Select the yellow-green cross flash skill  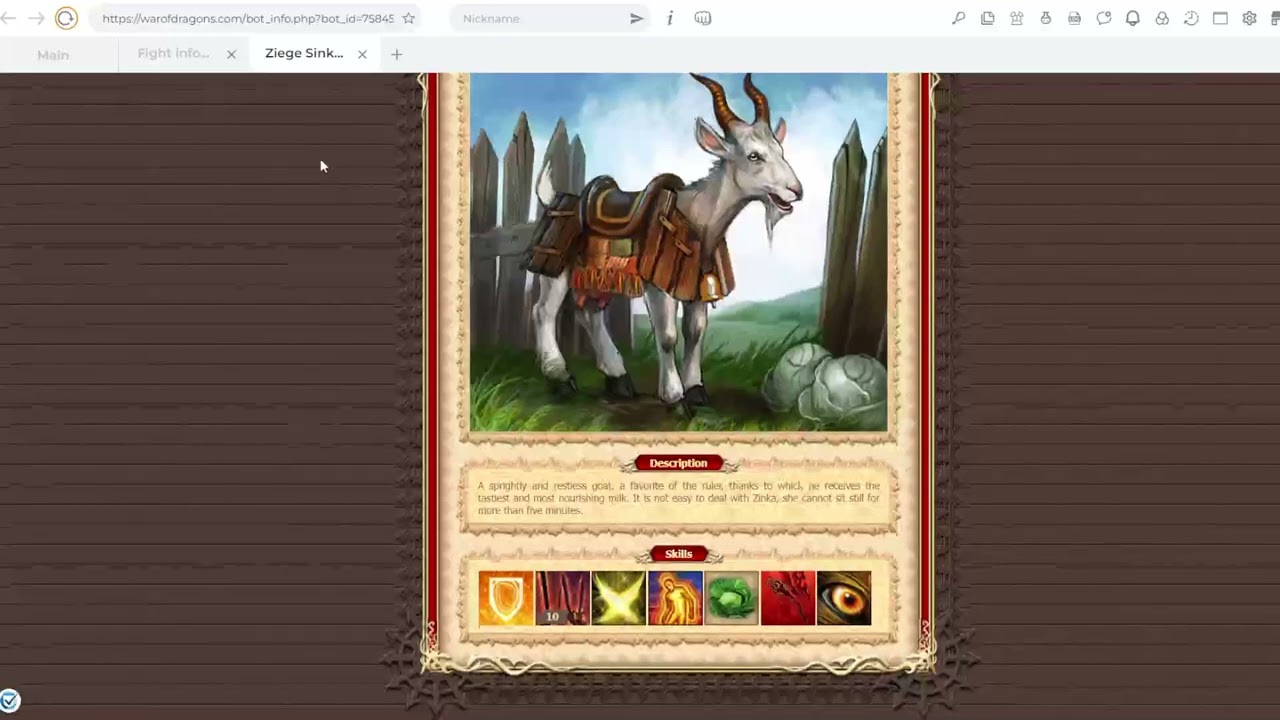[618, 598]
